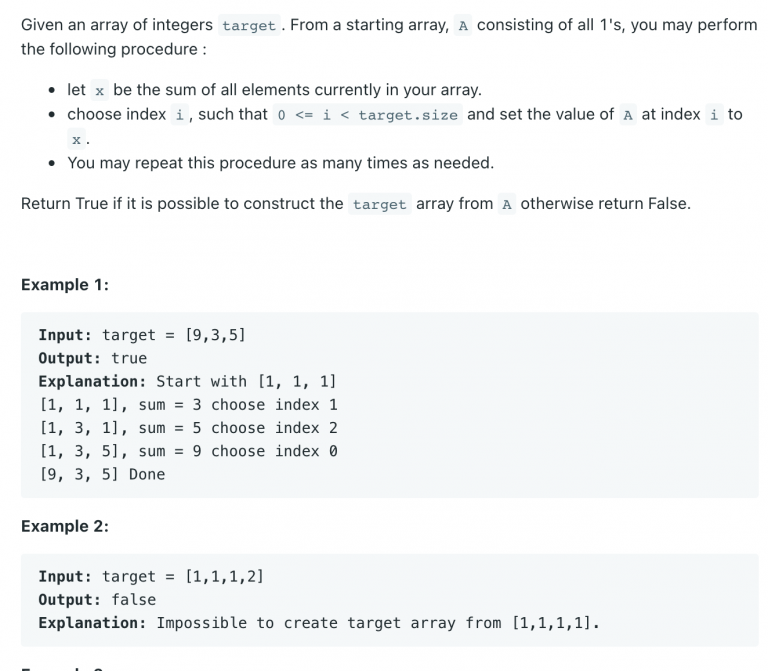
Task: Click the "Example 2:" heading
Action: tap(64, 526)
